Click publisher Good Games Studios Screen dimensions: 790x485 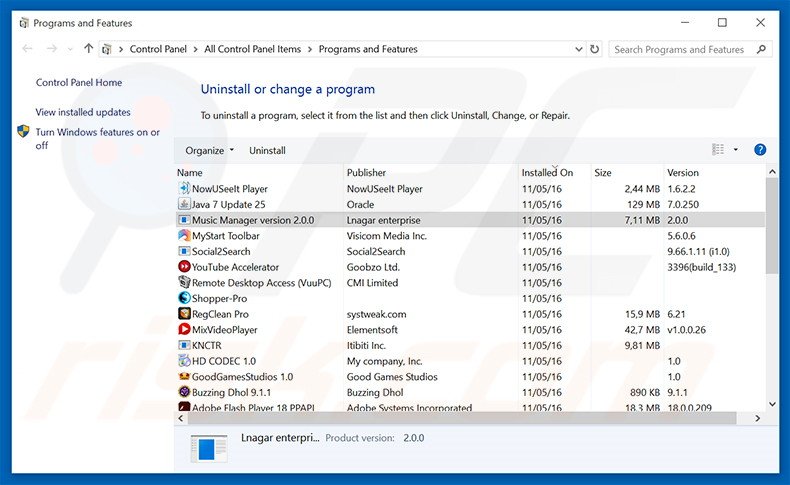tap(392, 376)
